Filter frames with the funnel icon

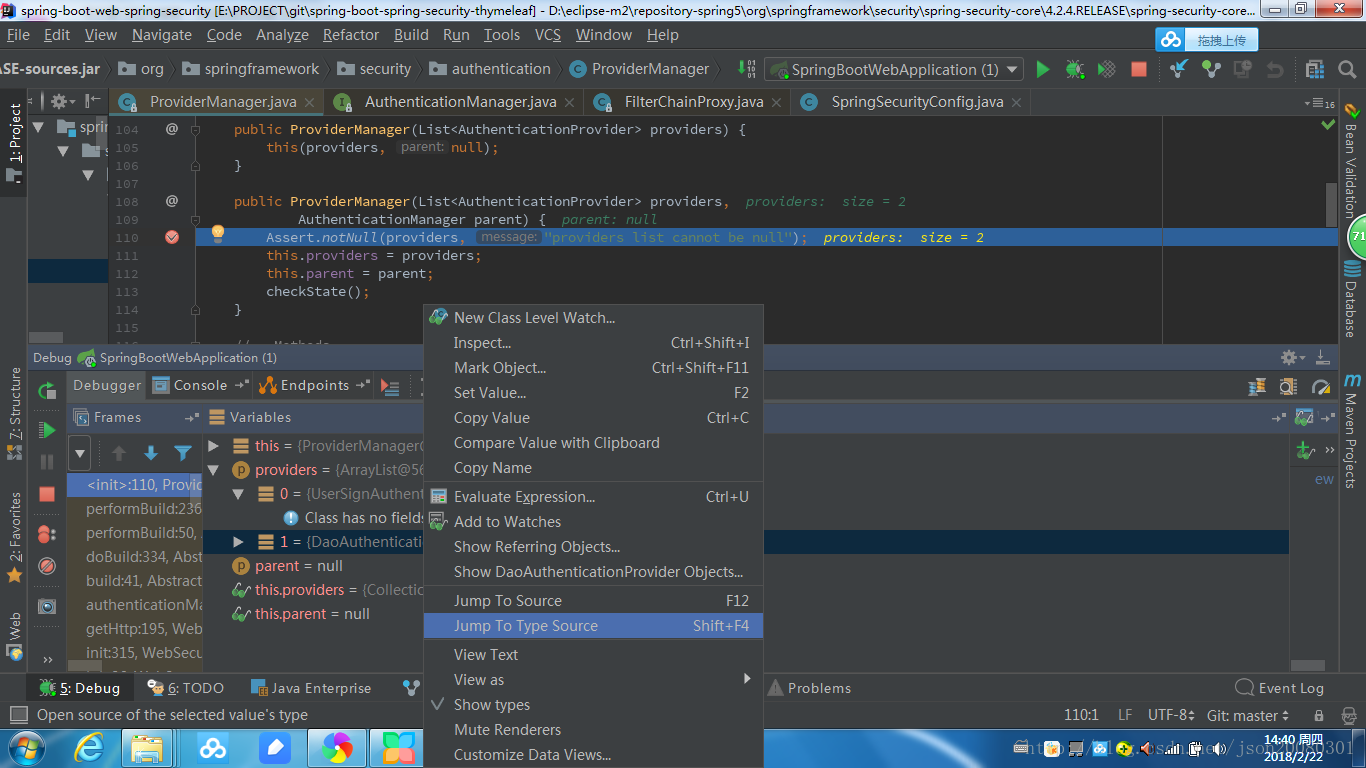tap(183, 453)
